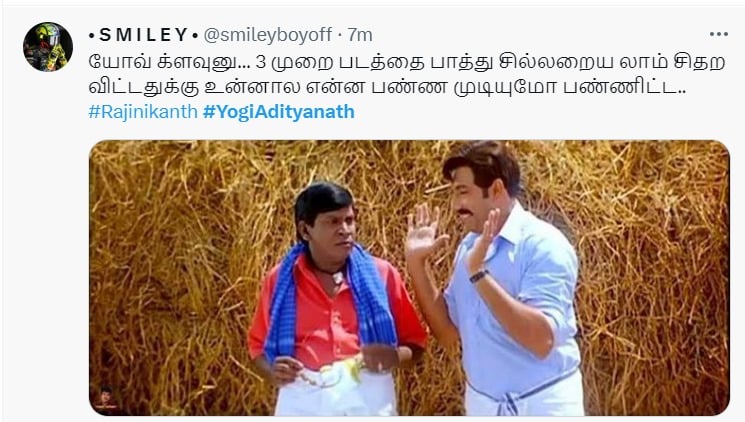Click the small watermark logo in image corner
This screenshot has height=422, width=745.
point(105,399)
